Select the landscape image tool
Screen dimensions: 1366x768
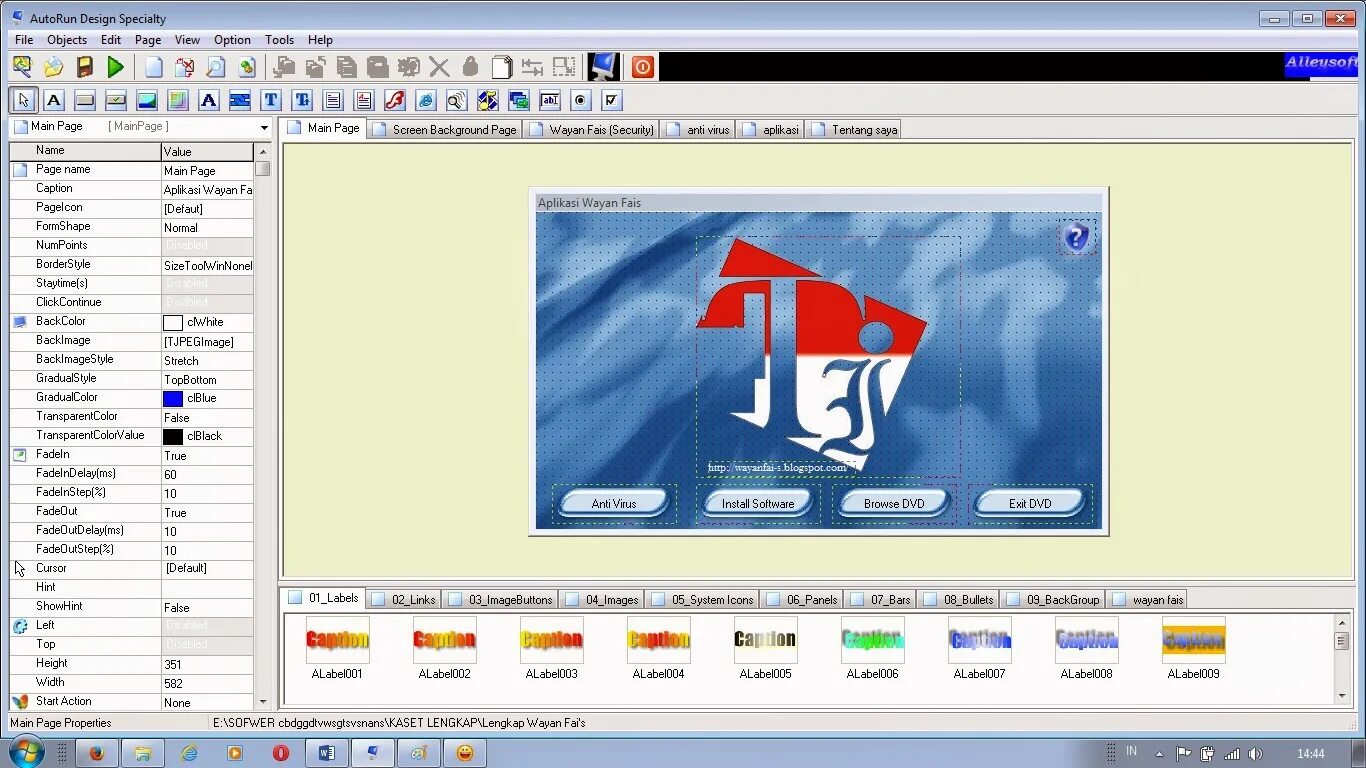147,100
